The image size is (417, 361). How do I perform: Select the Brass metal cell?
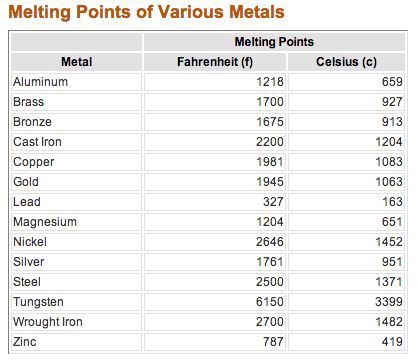tap(76, 102)
